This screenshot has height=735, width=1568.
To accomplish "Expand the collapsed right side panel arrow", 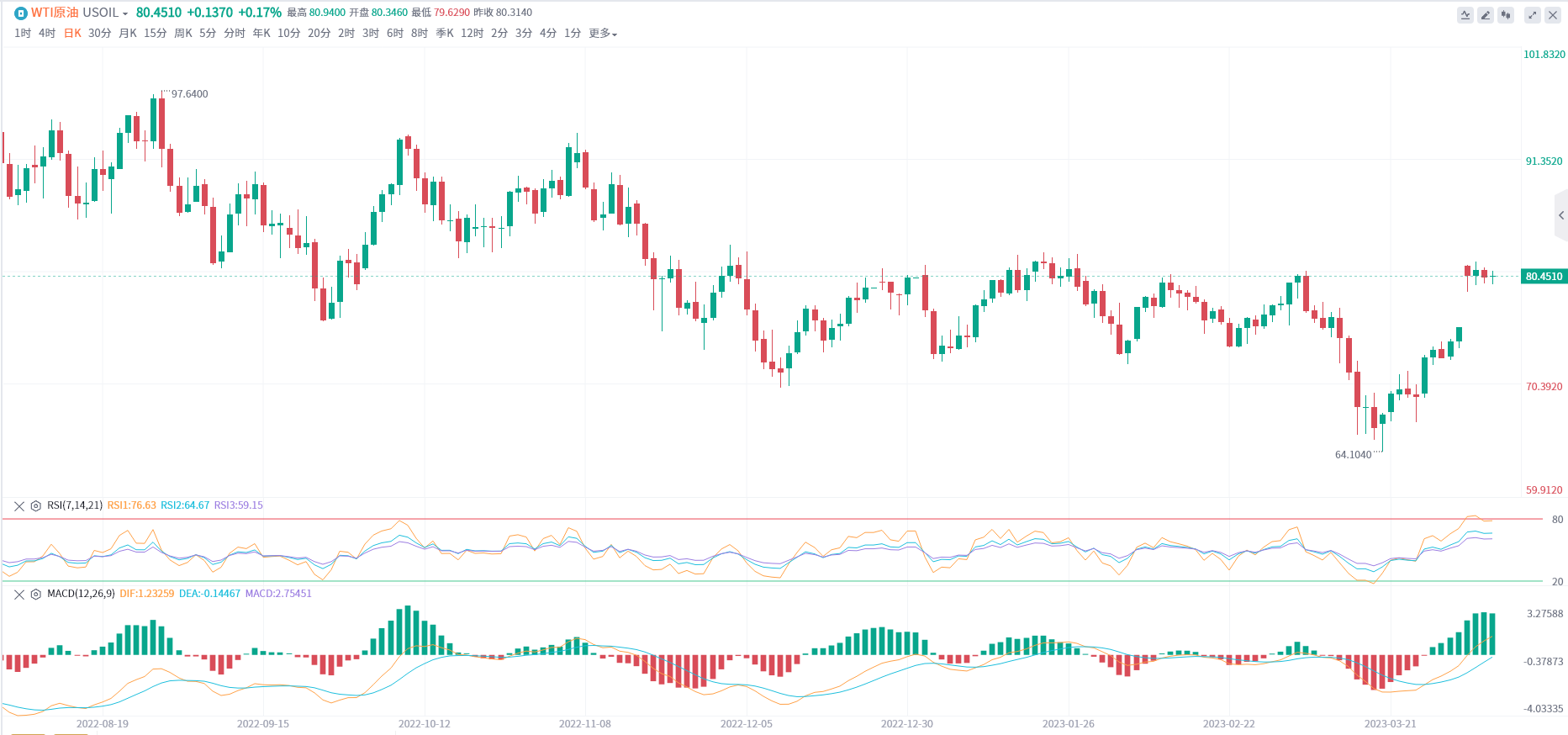I will pos(1561,215).
